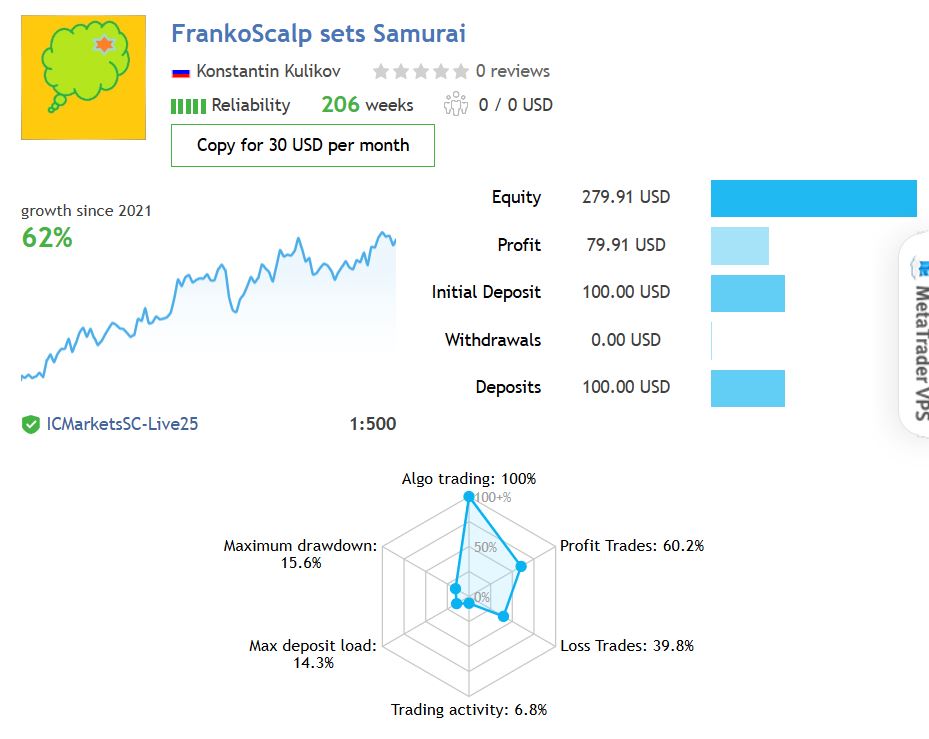Click the five-star rating icons
The image size is (929, 739).
(x=420, y=71)
